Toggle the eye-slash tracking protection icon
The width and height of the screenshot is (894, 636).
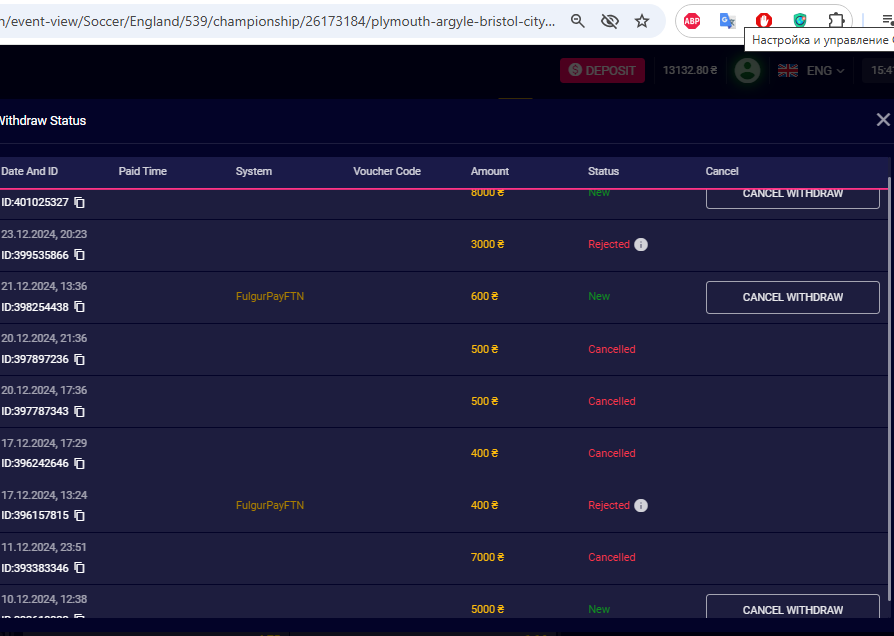[x=609, y=21]
